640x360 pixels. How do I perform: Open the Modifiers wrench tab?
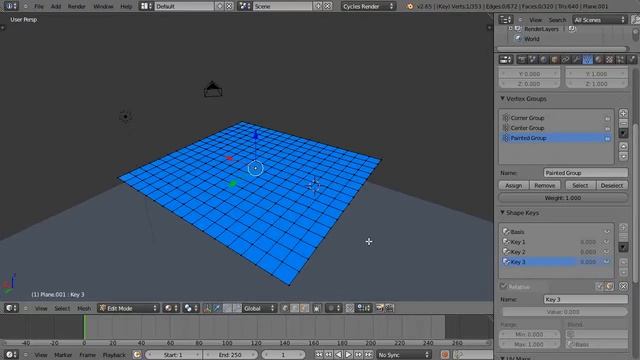click(577, 60)
